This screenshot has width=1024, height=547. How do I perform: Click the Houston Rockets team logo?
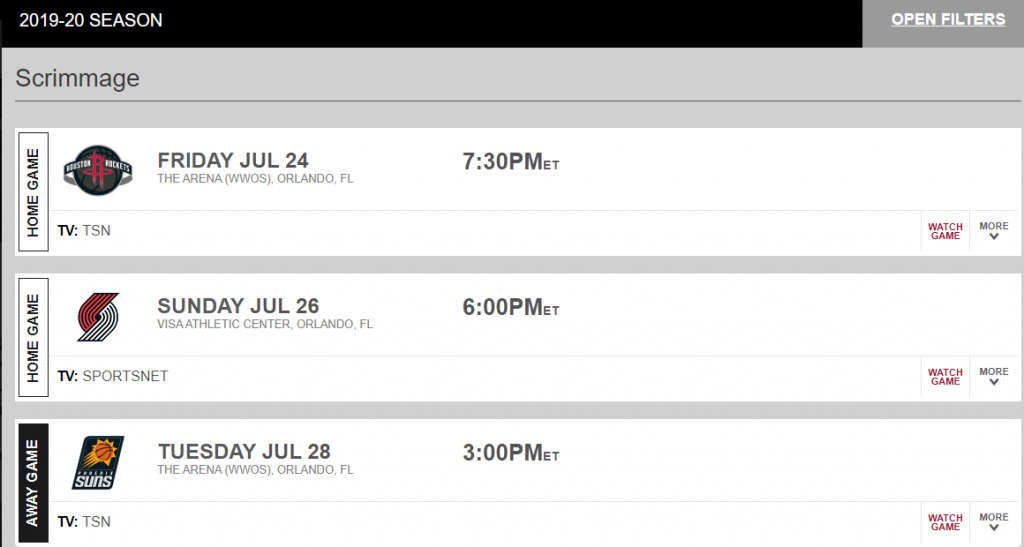pos(98,170)
